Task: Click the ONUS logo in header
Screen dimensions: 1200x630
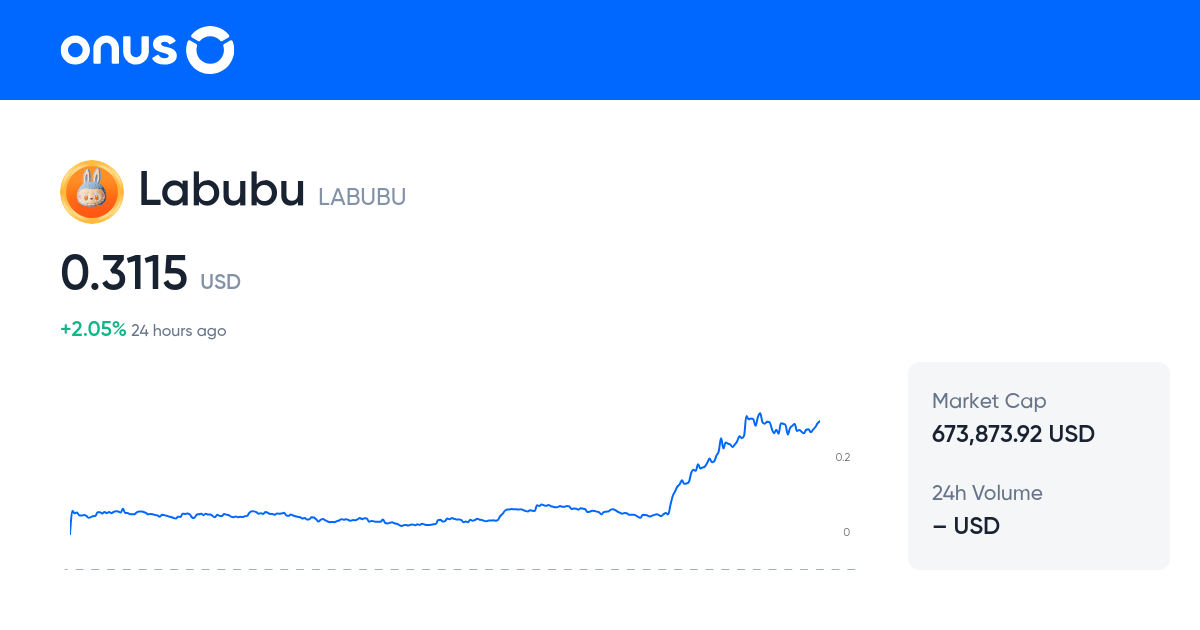Action: [147, 50]
